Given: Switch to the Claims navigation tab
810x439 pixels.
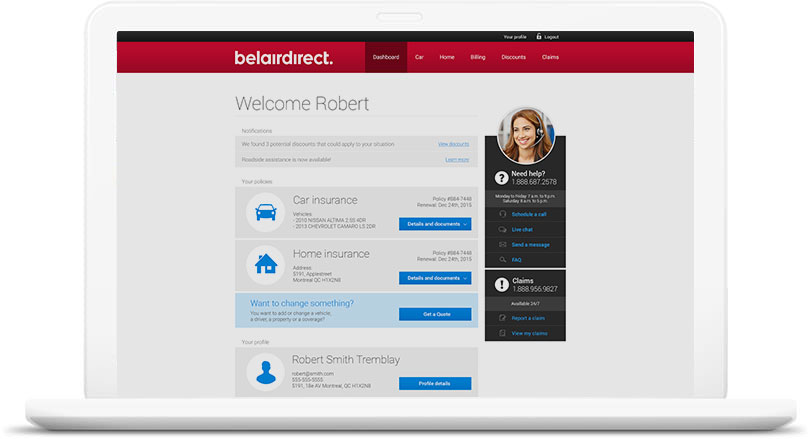Looking at the screenshot, I should click(x=550, y=57).
